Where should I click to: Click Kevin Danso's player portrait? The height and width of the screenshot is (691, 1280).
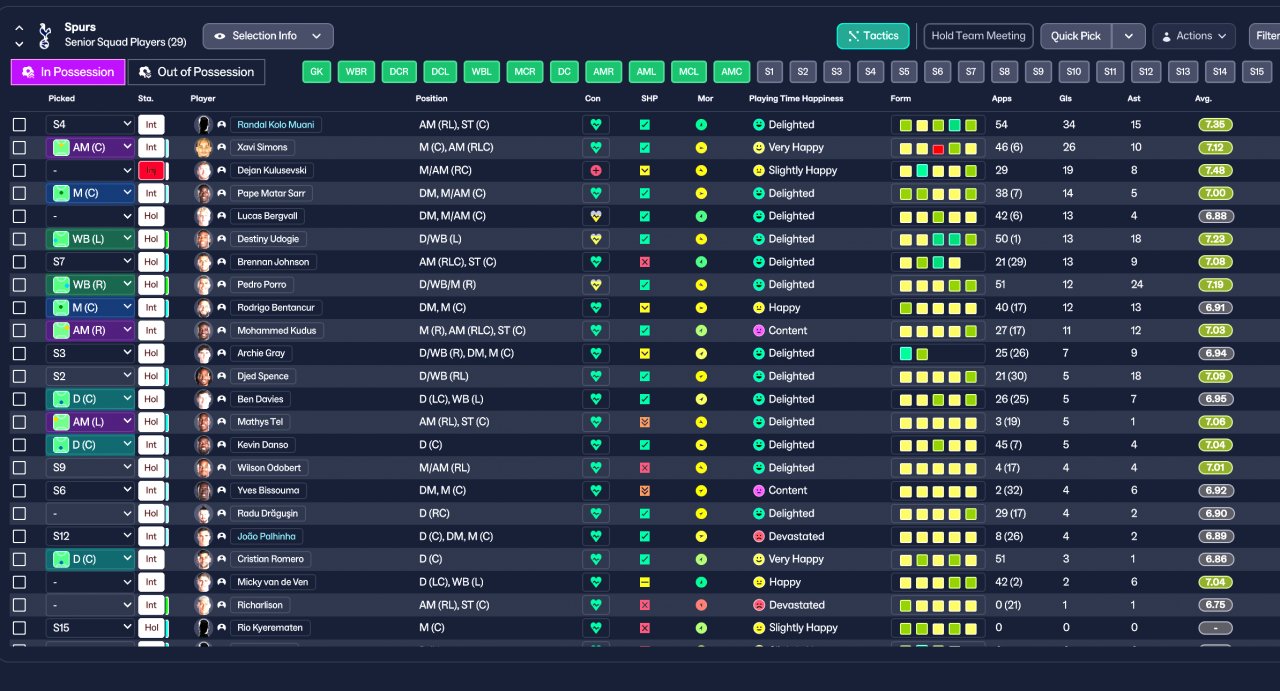pyautogui.click(x=203, y=445)
